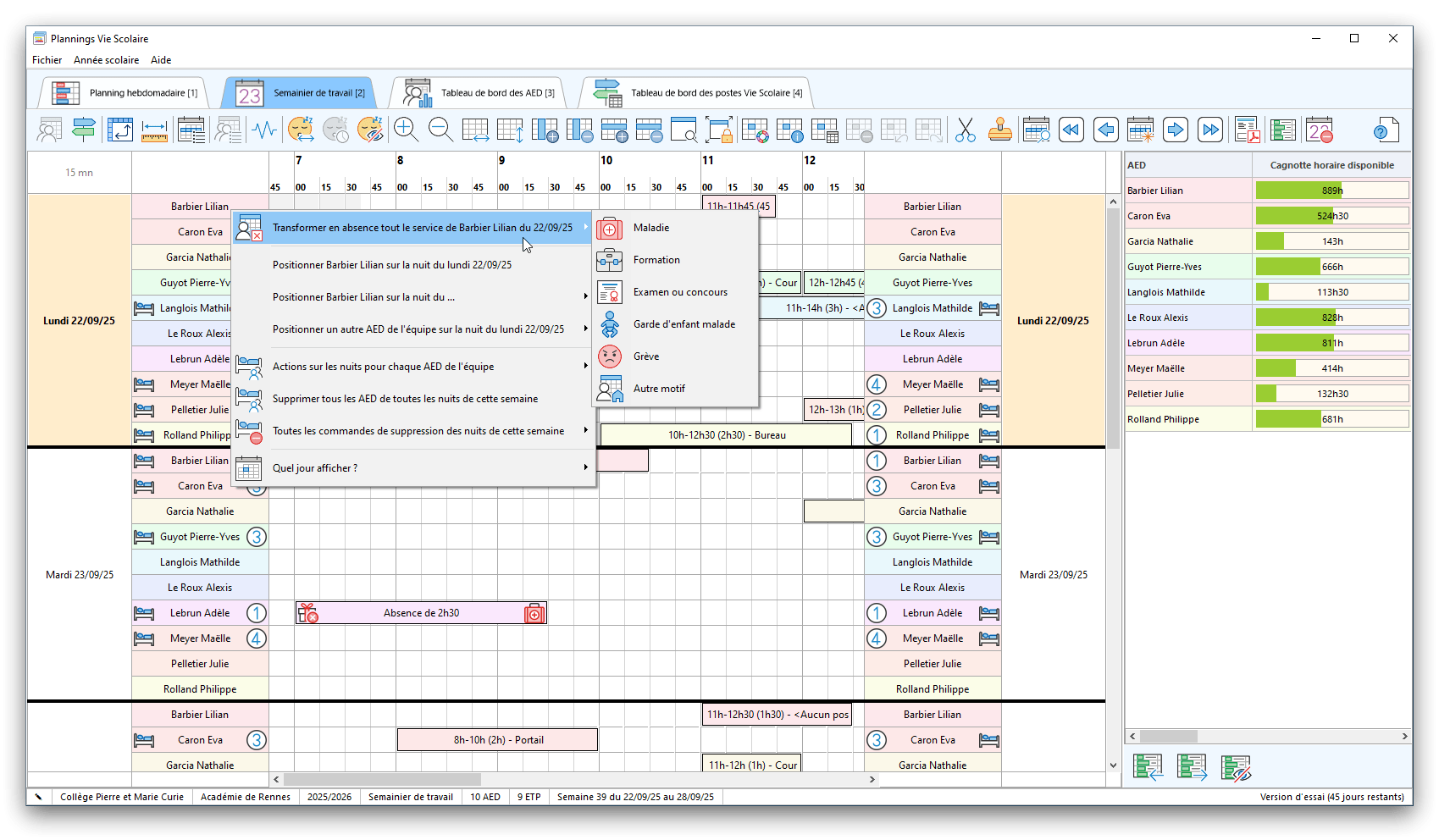Jump back with double left arrow button
Viewport: 1439px width, 840px height.
pyautogui.click(x=1071, y=130)
